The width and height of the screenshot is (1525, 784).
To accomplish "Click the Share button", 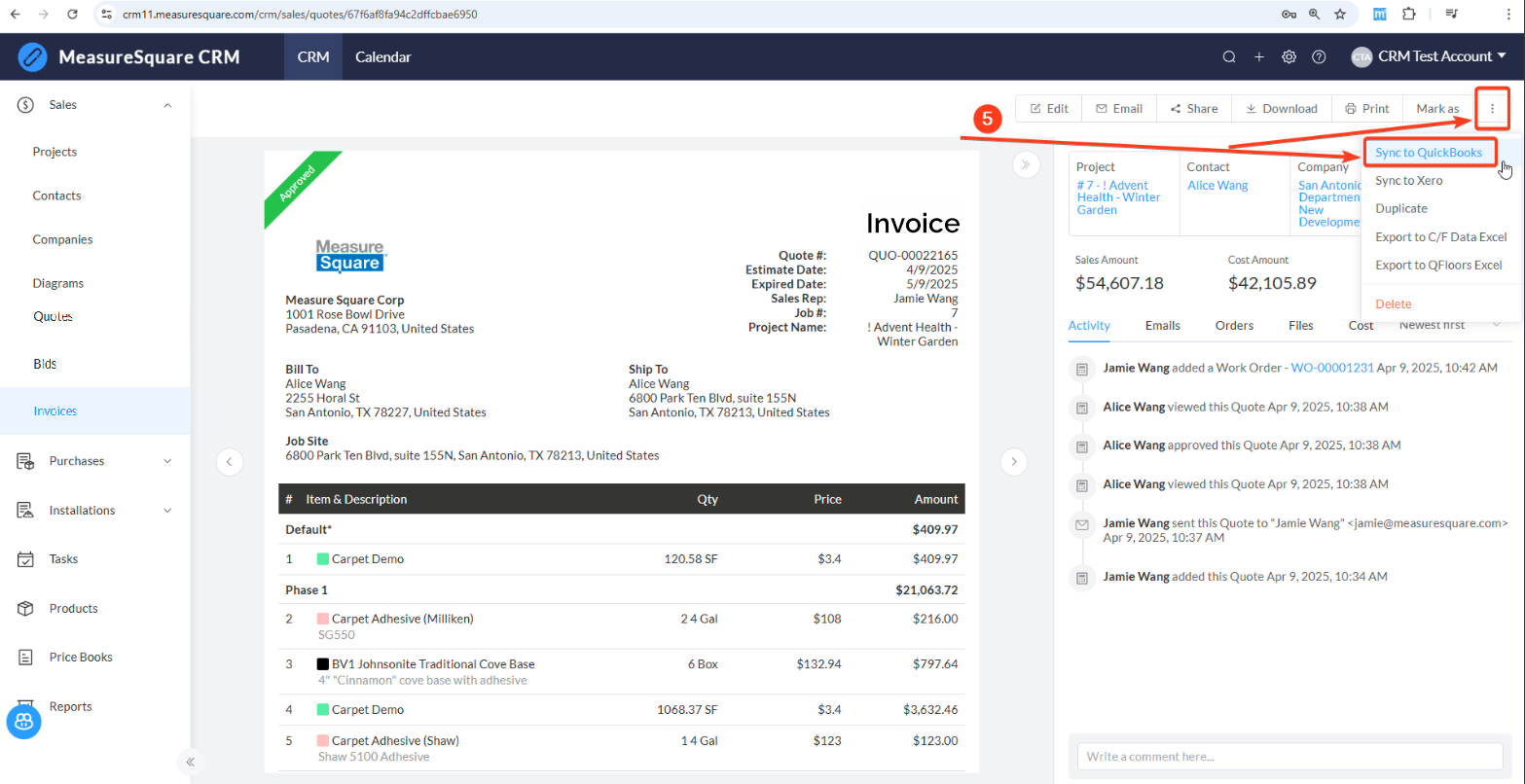I will coord(1194,109).
